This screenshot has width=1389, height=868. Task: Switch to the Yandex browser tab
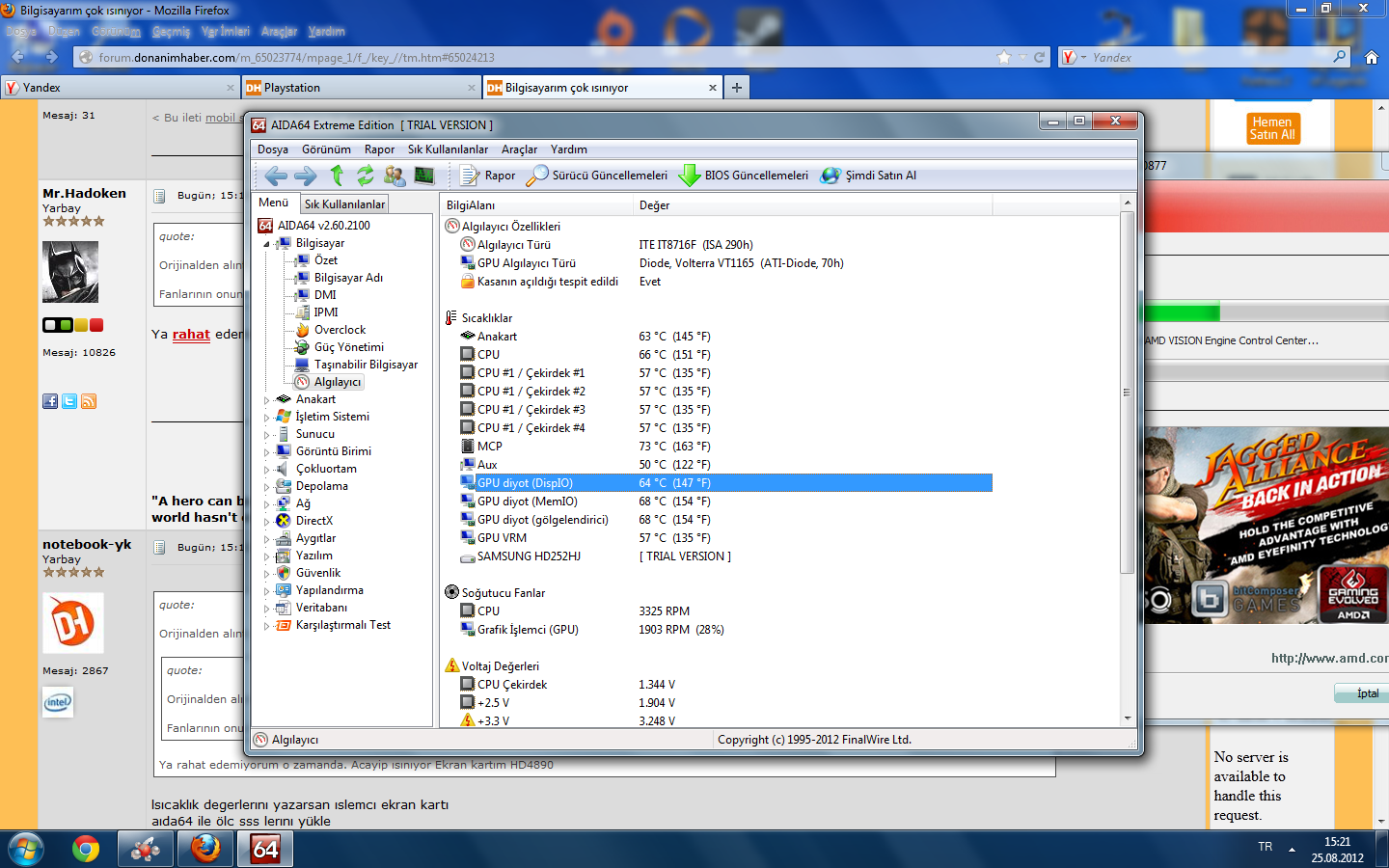pyautogui.click(x=120, y=88)
